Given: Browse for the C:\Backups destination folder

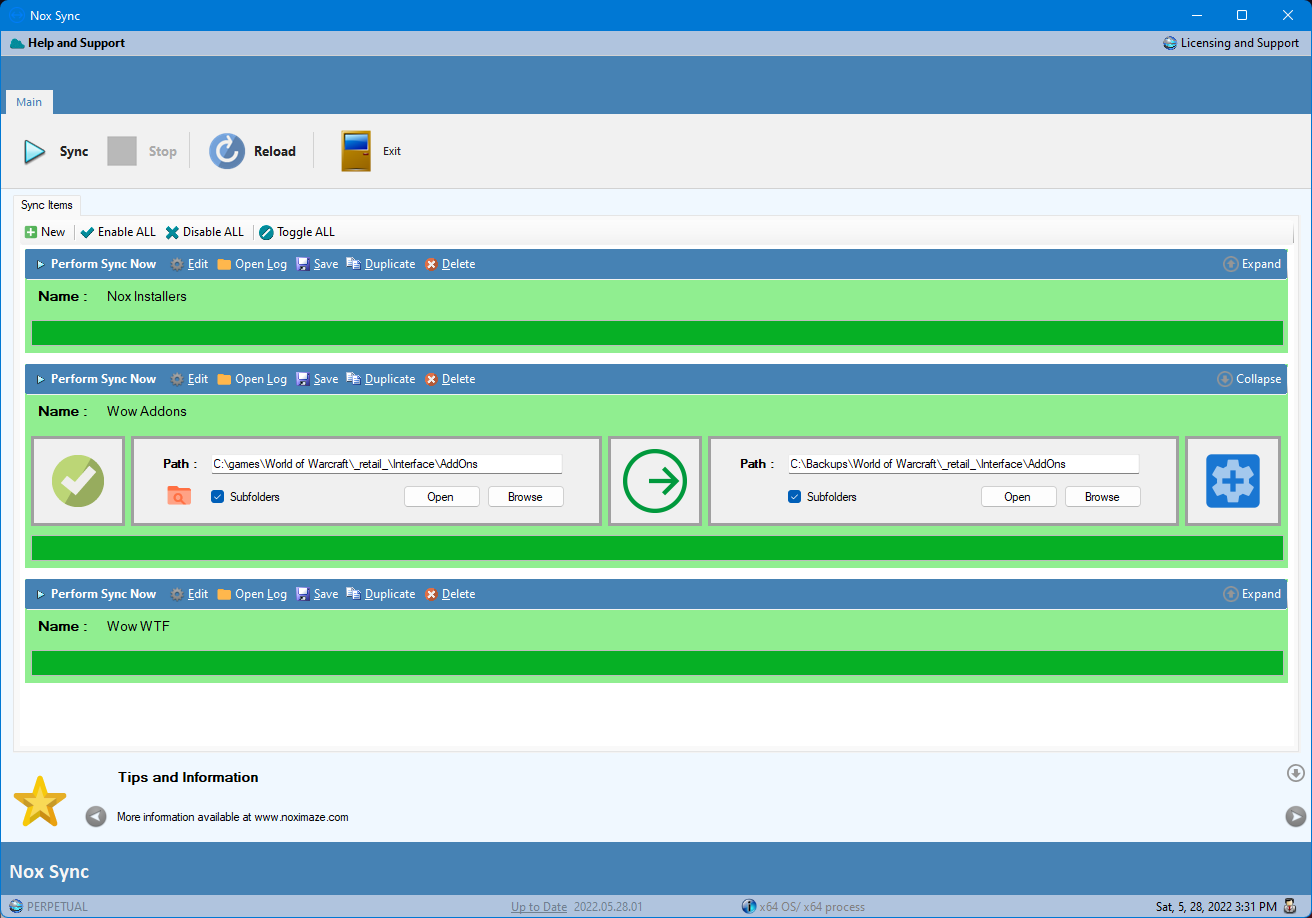Looking at the screenshot, I should coord(1103,497).
